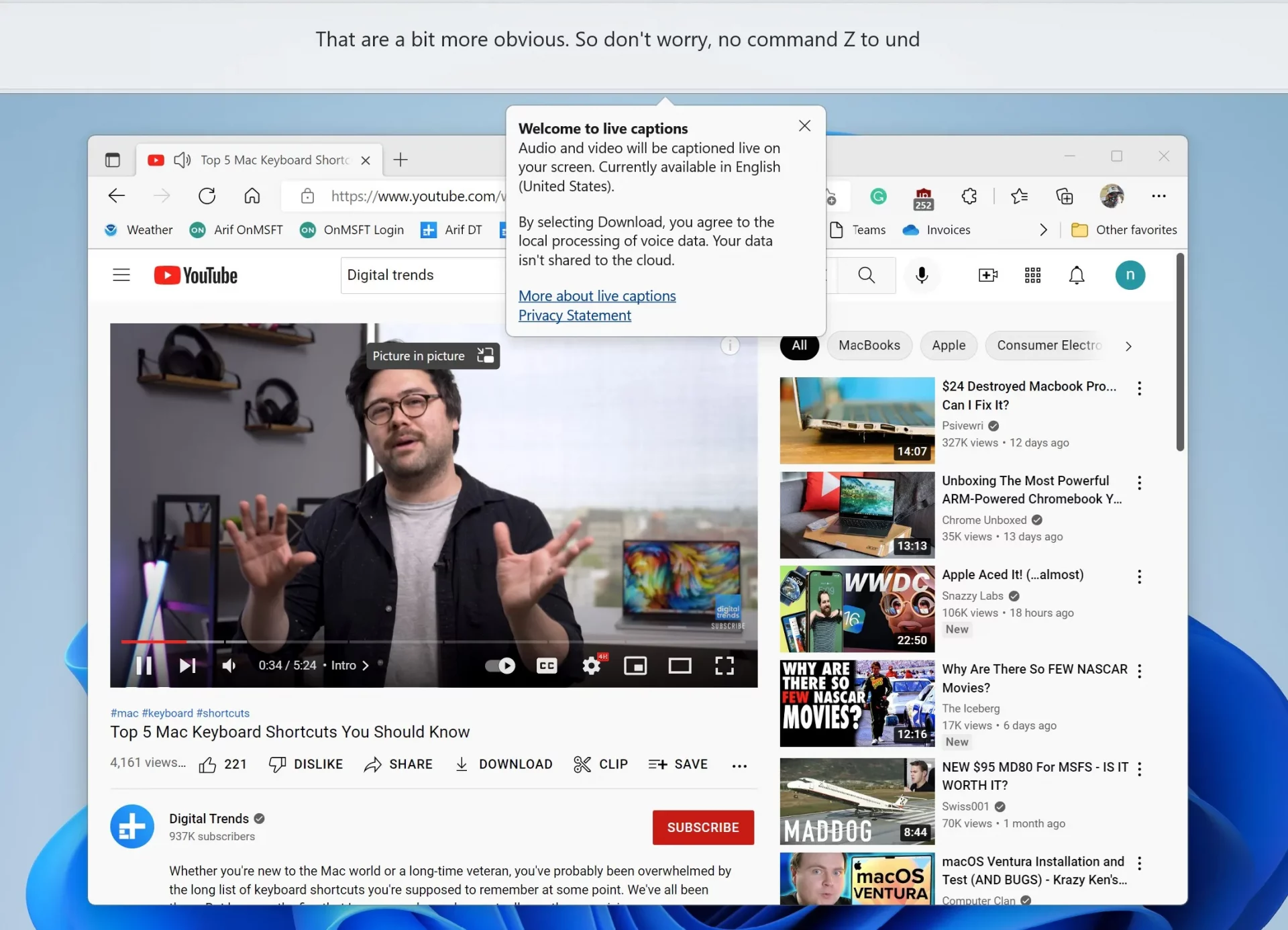The height and width of the screenshot is (930, 1288).
Task: Open the YouTube apps grid icon
Action: point(1032,275)
